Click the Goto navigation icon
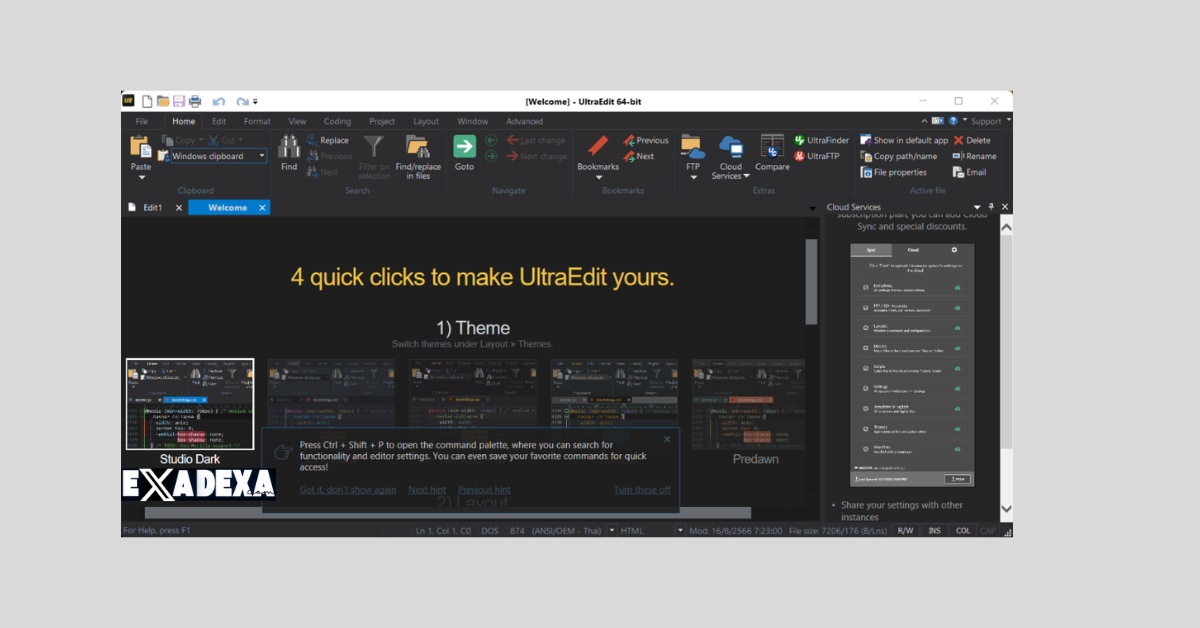The image size is (1200, 628). click(x=463, y=147)
